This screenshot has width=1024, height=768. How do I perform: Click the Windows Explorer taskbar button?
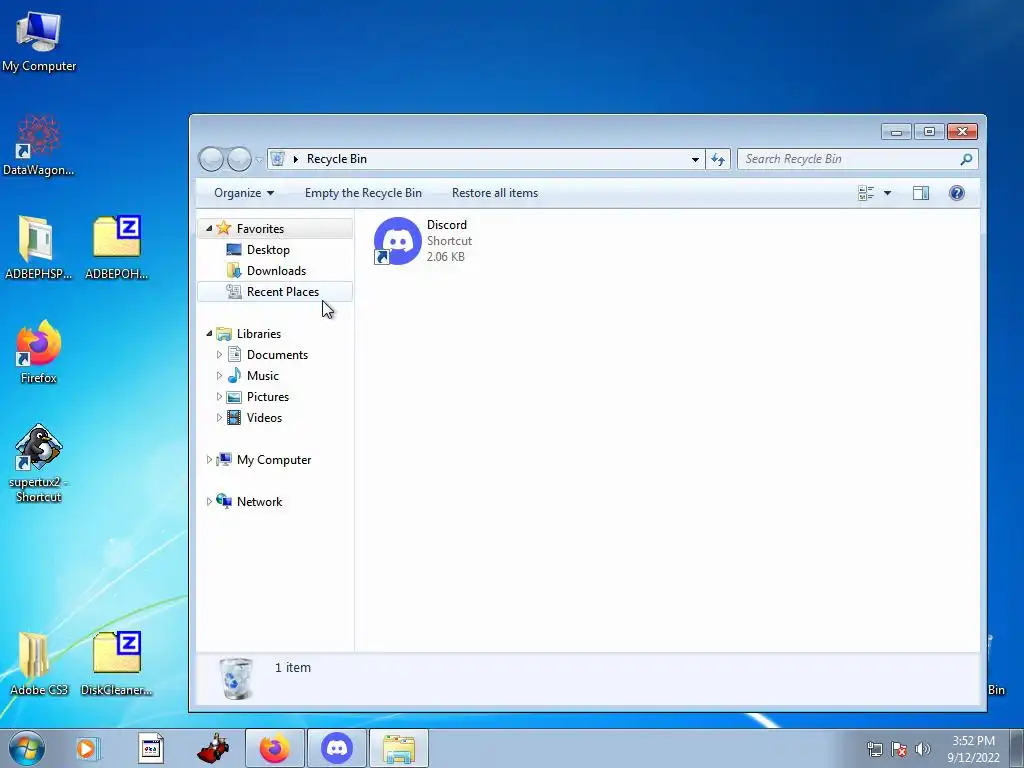[x=399, y=748]
